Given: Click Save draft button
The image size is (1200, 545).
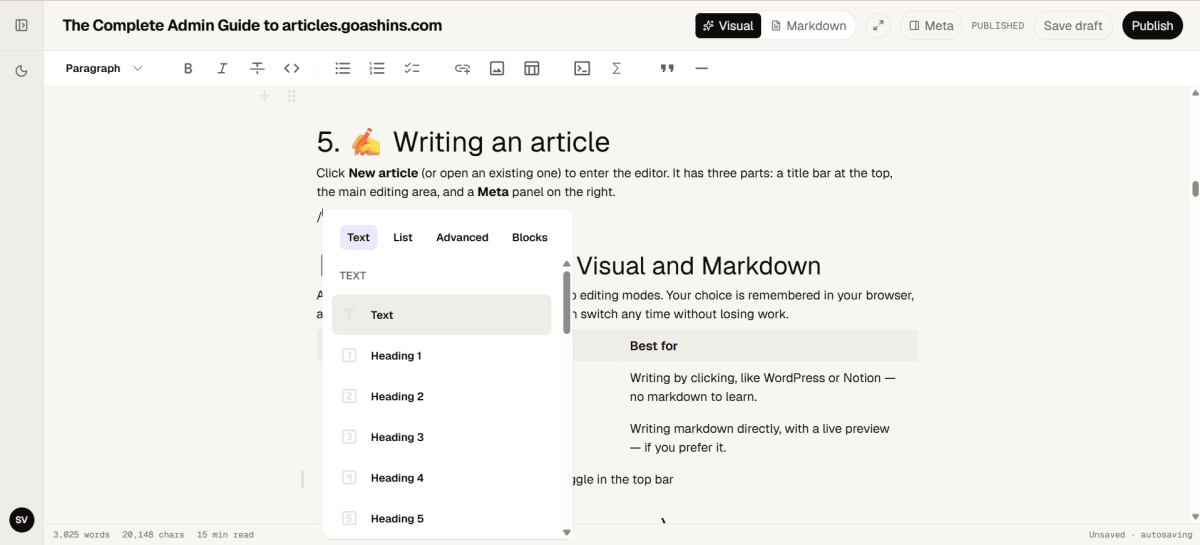Looking at the screenshot, I should [x=1073, y=25].
